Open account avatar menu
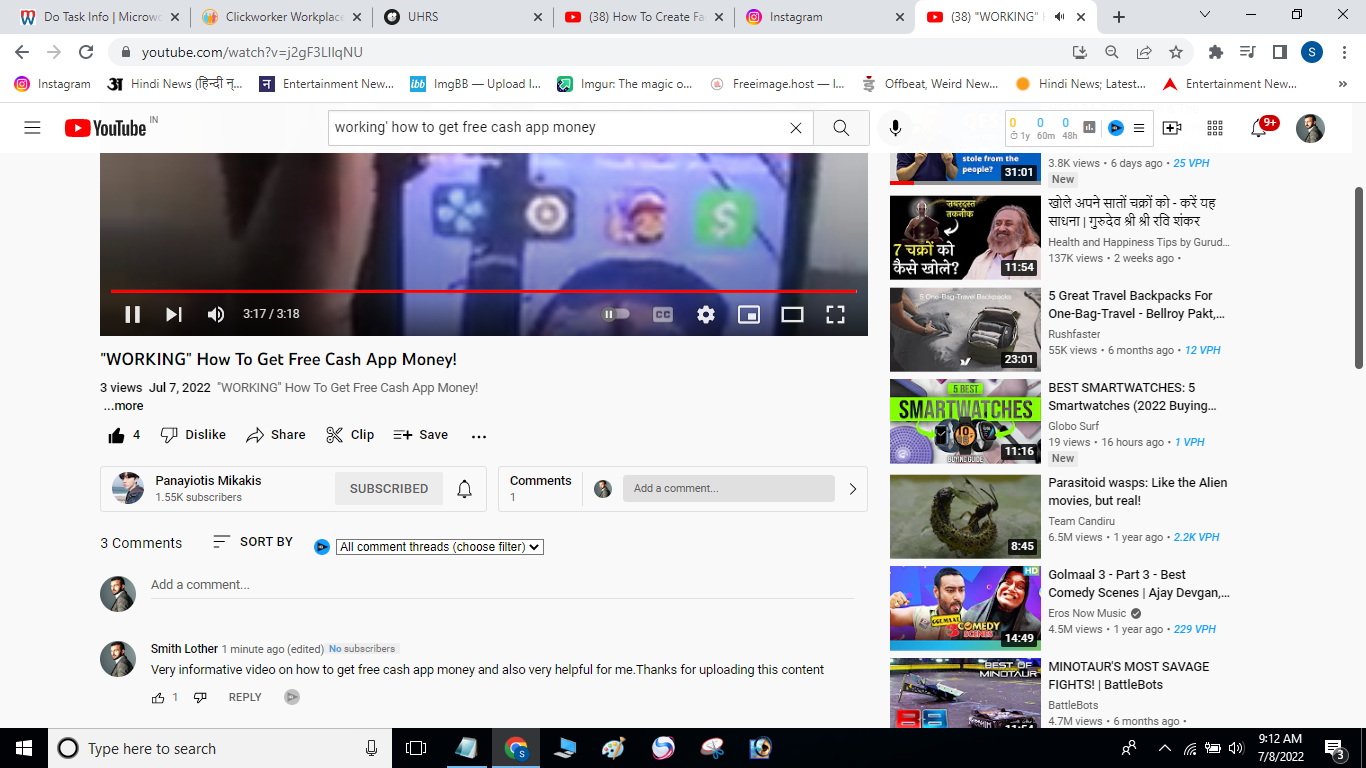The image size is (1366, 768). tap(1310, 128)
